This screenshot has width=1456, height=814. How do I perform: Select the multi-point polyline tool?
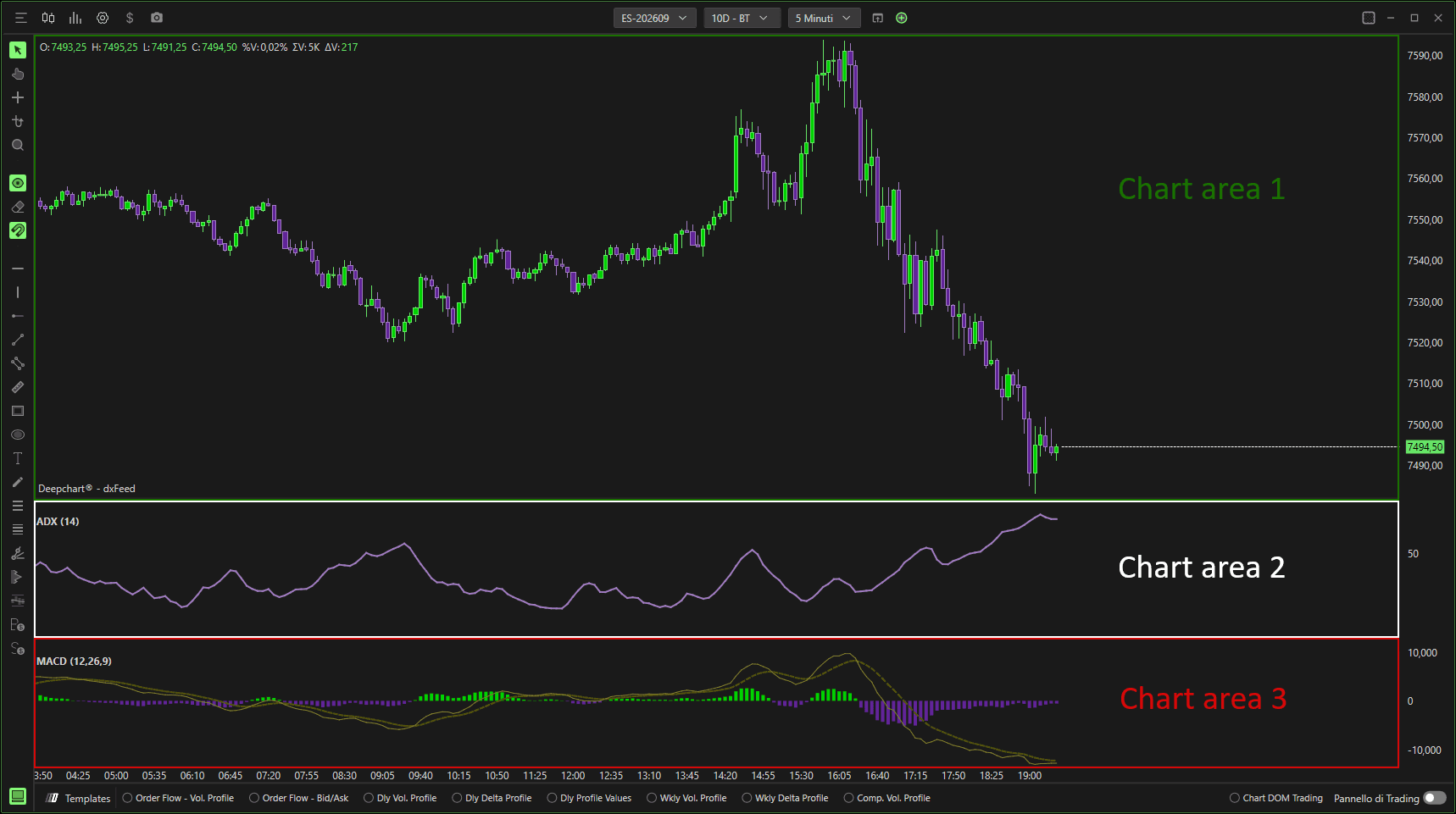pyautogui.click(x=18, y=363)
